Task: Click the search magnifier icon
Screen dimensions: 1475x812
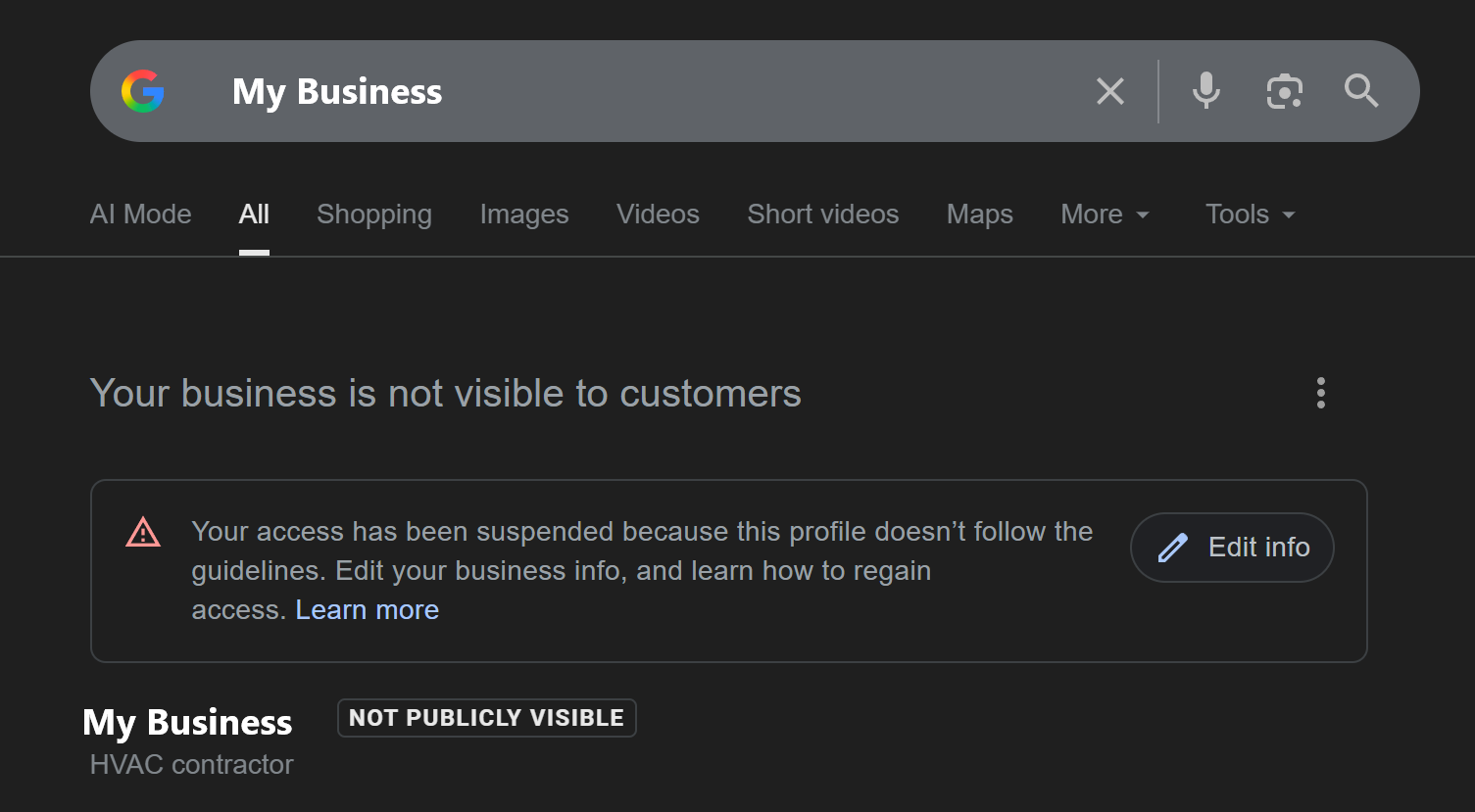Action: click(1360, 91)
